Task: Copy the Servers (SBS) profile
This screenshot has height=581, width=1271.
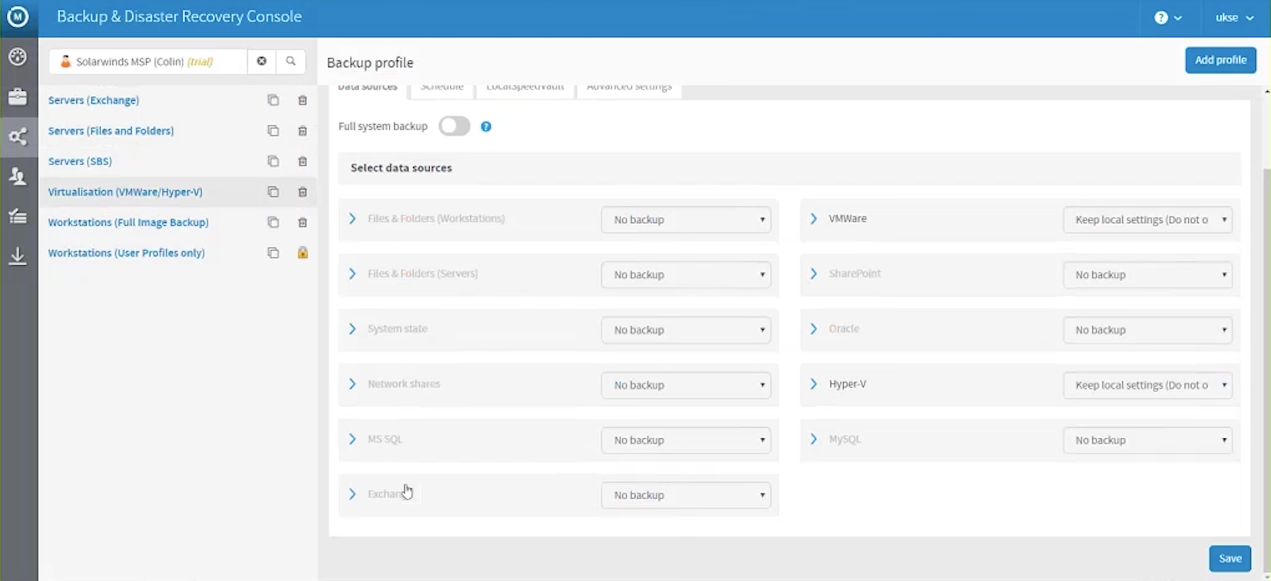Action: tap(273, 161)
